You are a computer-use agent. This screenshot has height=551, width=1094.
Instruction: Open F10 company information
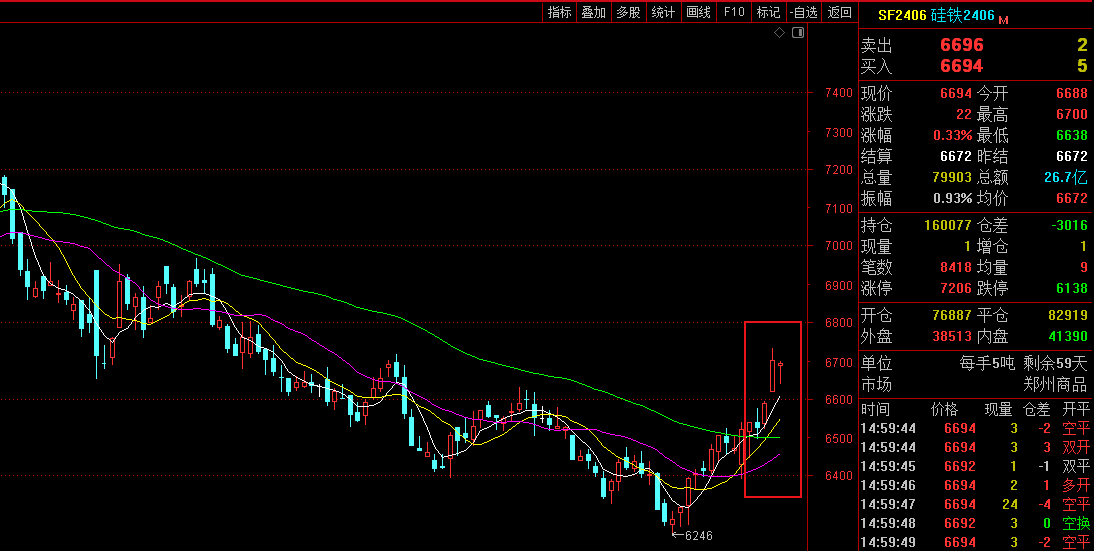tap(734, 12)
